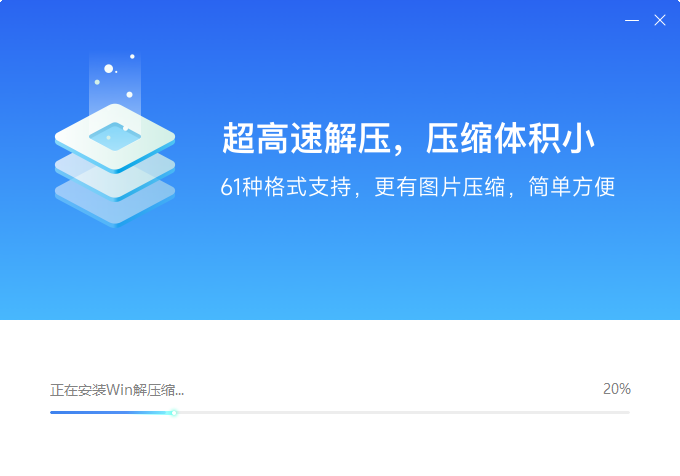Screen dimensions: 680x476
Task: Close the Win解压缩 installer
Action: click(x=660, y=20)
